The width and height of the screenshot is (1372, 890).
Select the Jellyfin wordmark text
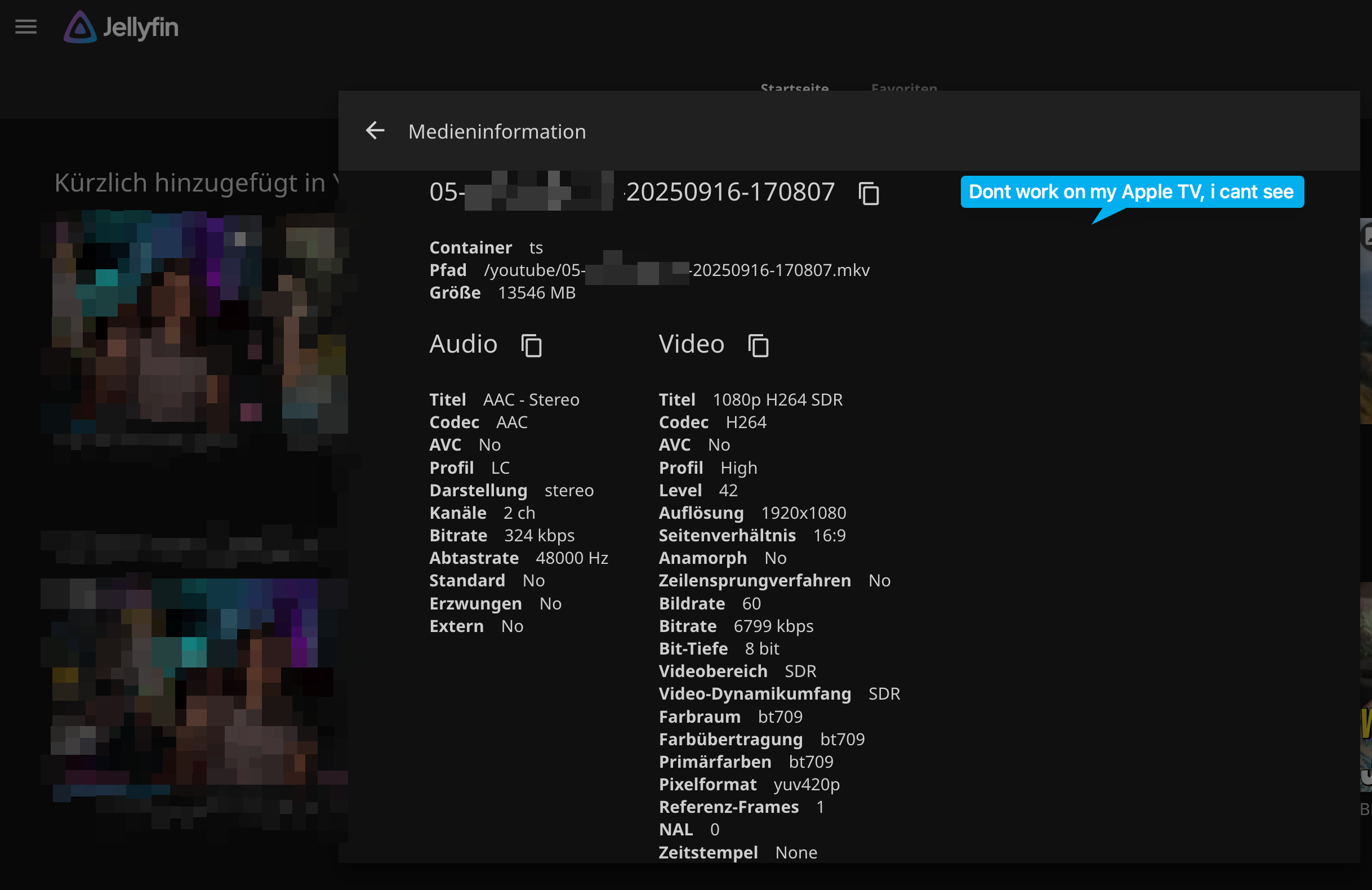(141, 27)
